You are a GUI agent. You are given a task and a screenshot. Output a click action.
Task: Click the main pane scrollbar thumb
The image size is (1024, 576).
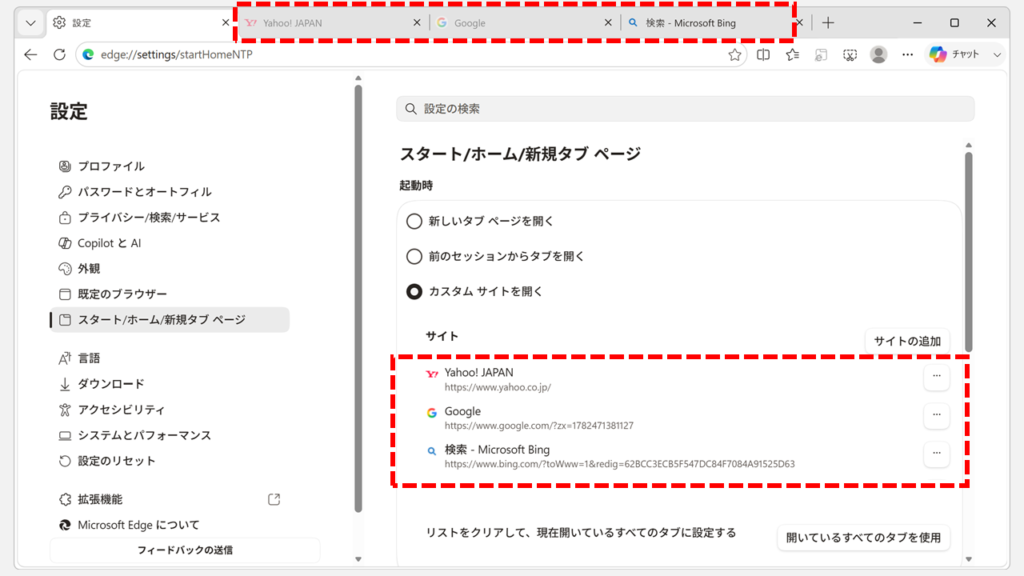968,252
